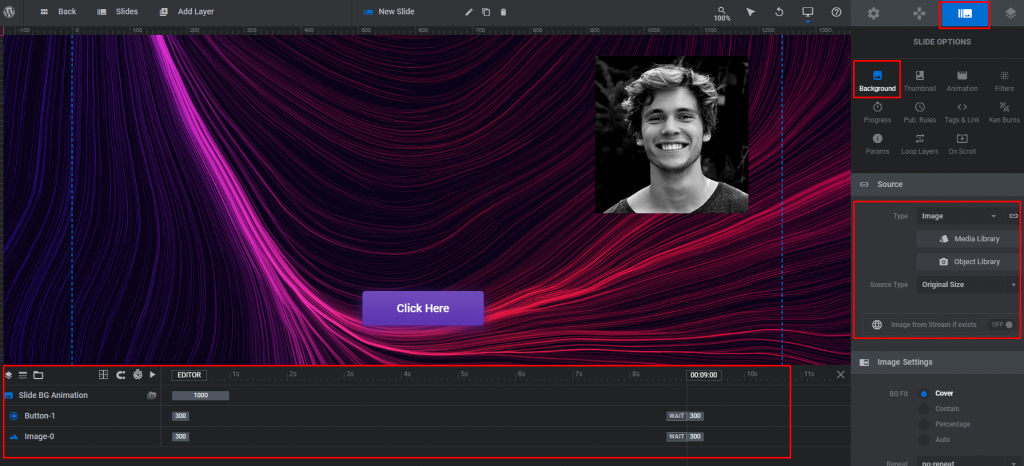This screenshot has width=1024, height=466.
Task: Play the timeline preview
Action: (153, 375)
